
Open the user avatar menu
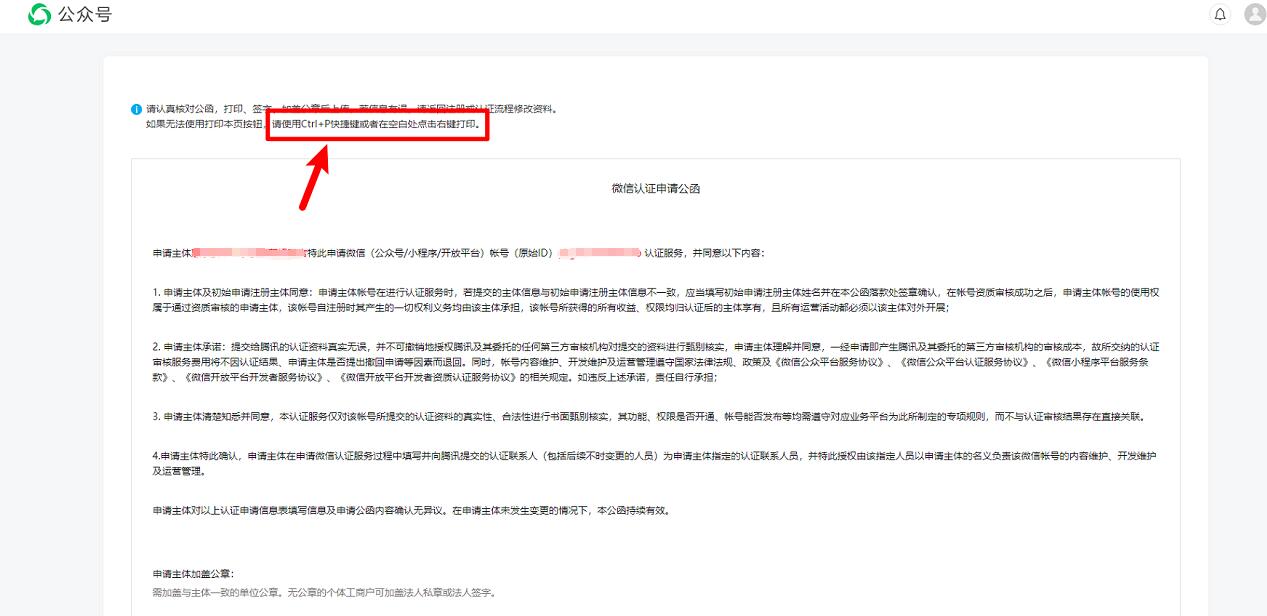tap(1254, 14)
